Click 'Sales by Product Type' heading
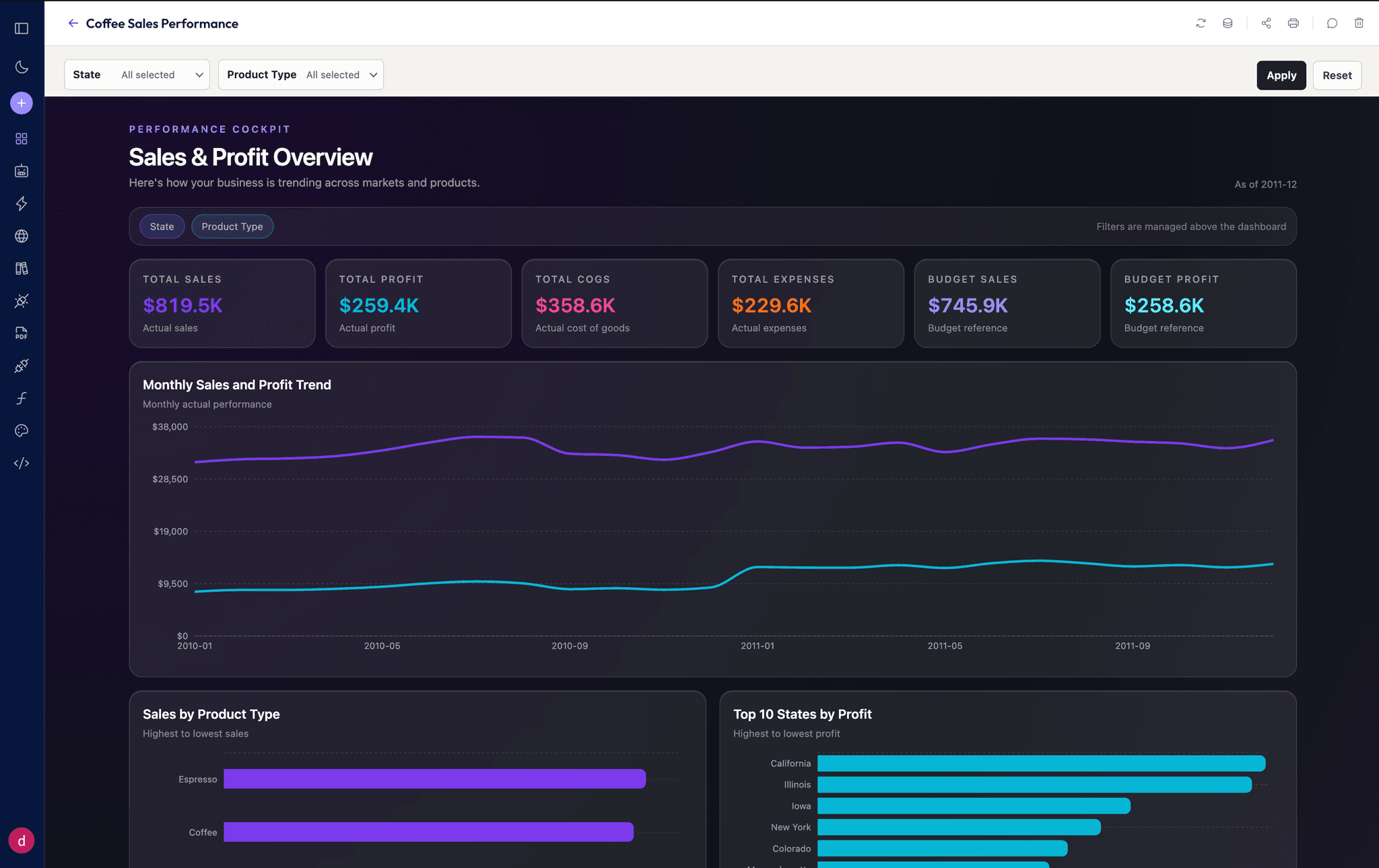Image resolution: width=1379 pixels, height=868 pixels. click(211, 714)
